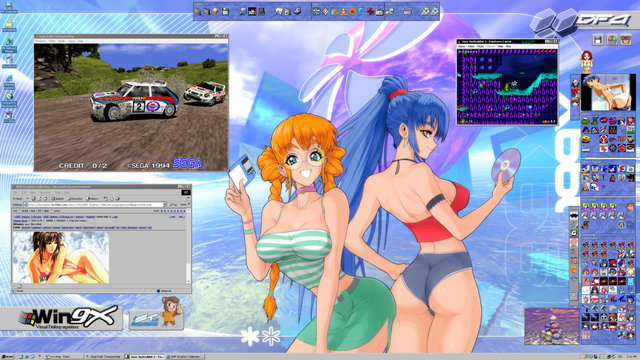Open the My Computer desktop icon
Image resolution: width=640 pixels, height=360 pixels.
pos(9,7)
